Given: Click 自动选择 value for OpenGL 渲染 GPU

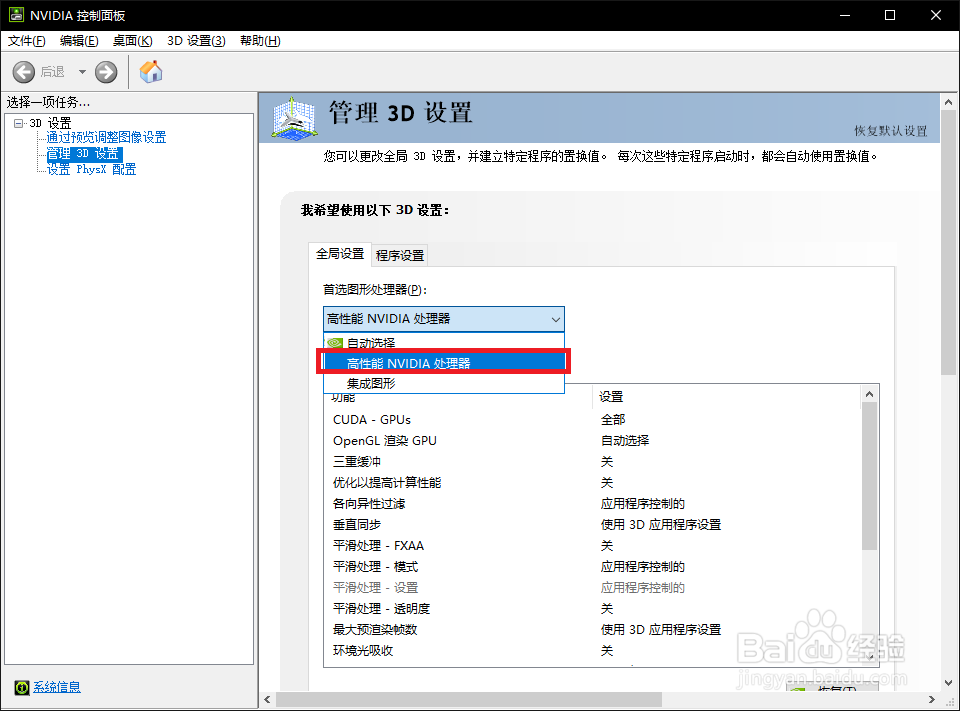Looking at the screenshot, I should click(x=625, y=440).
